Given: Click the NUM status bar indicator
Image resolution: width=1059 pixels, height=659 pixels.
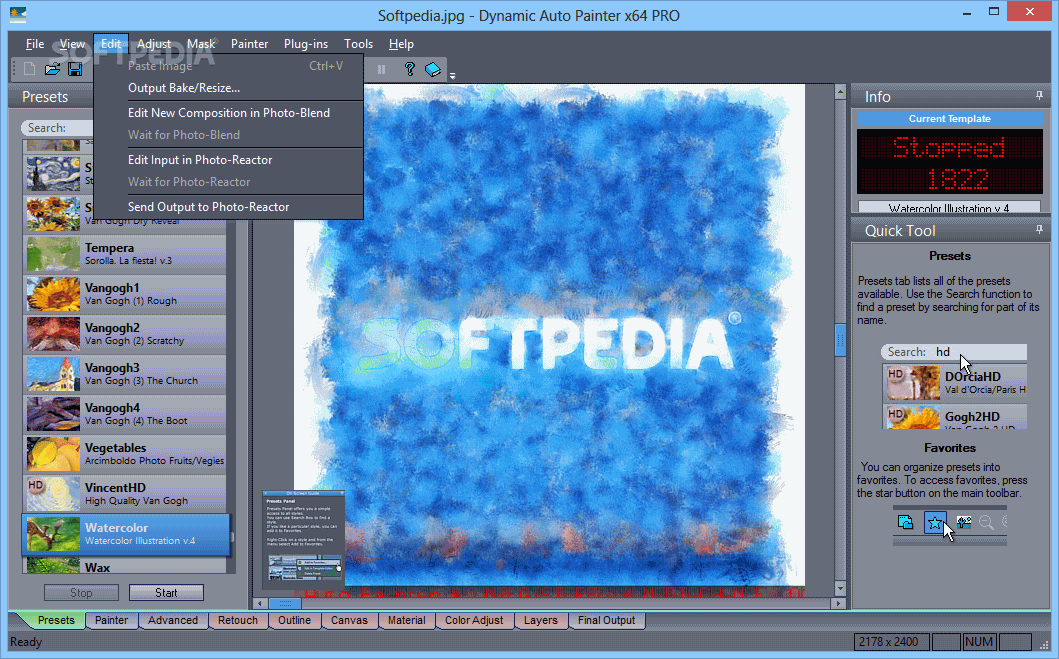Looking at the screenshot, I should pyautogui.click(x=979, y=641).
